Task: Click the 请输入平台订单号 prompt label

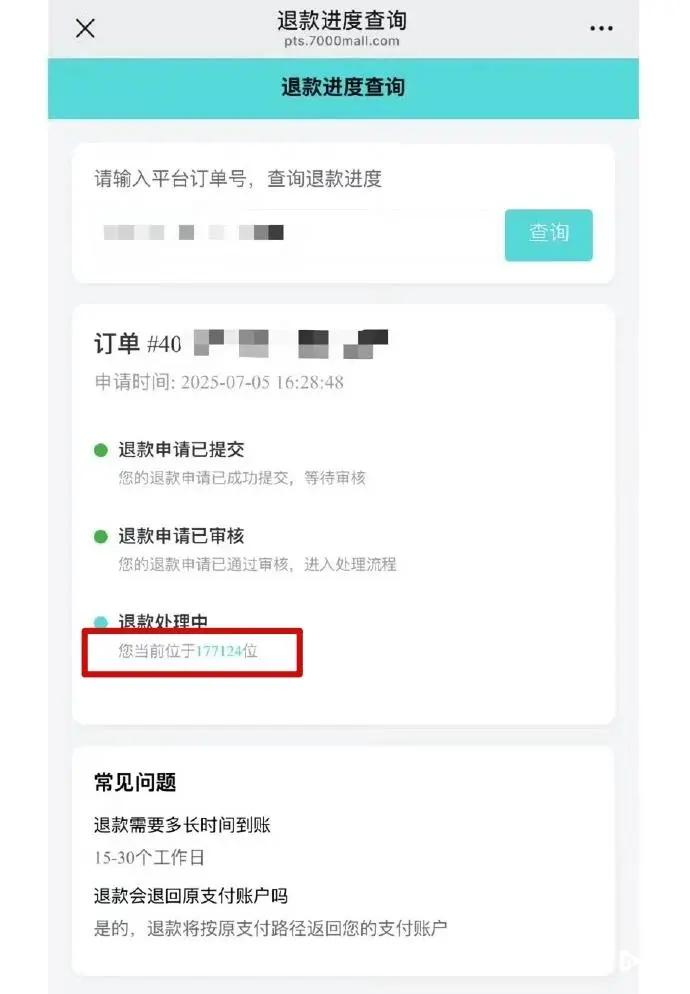Action: (238, 180)
